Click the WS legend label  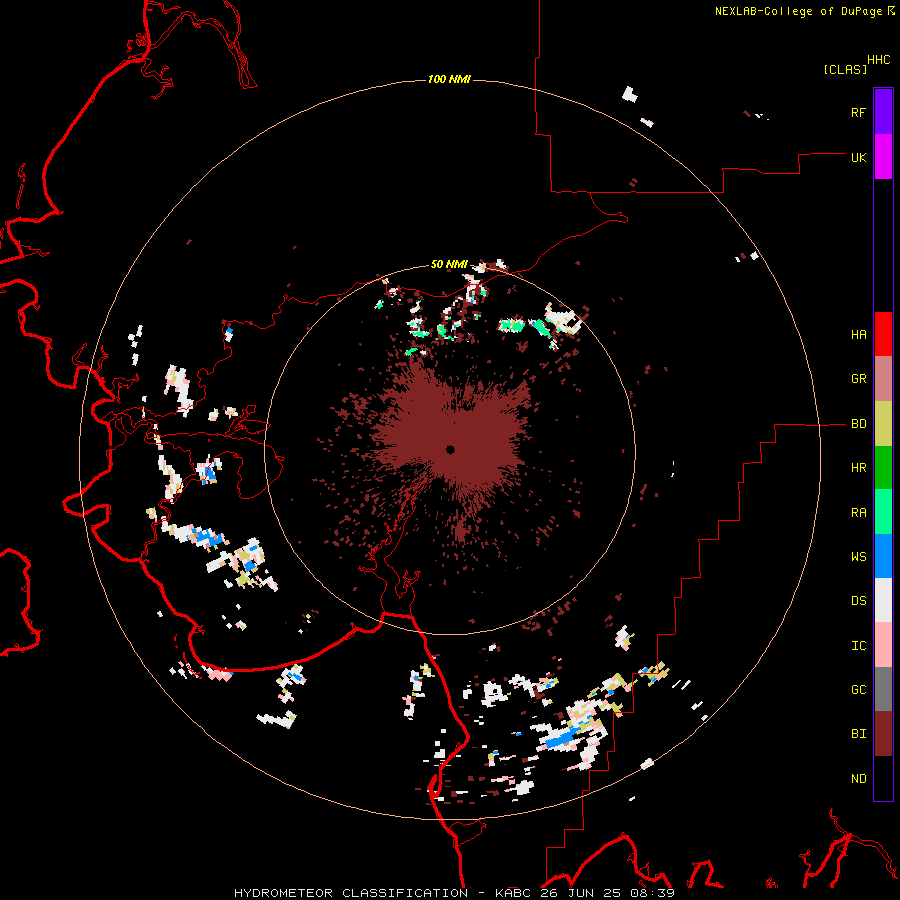pyautogui.click(x=858, y=557)
